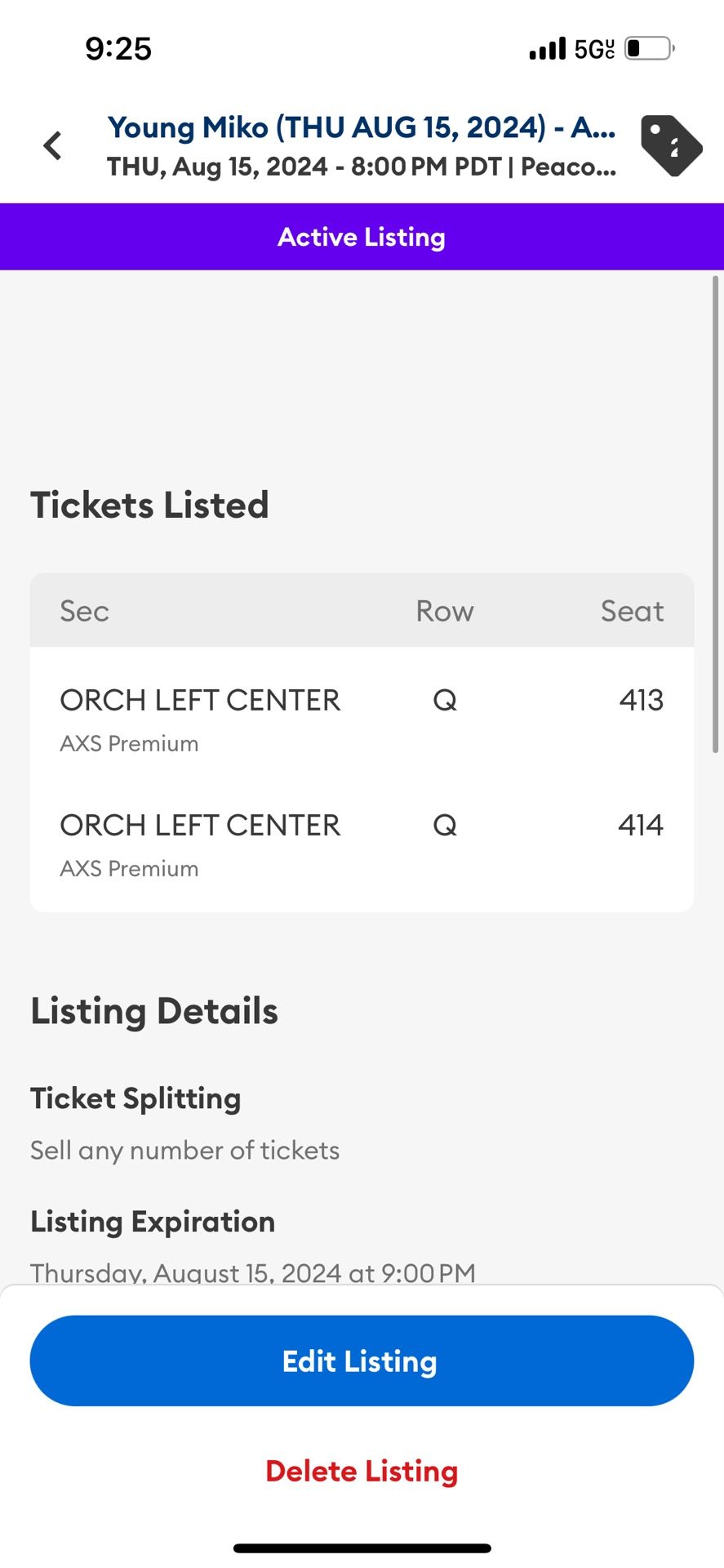
Task: Tap the Seat column header
Action: pyautogui.click(x=632, y=611)
